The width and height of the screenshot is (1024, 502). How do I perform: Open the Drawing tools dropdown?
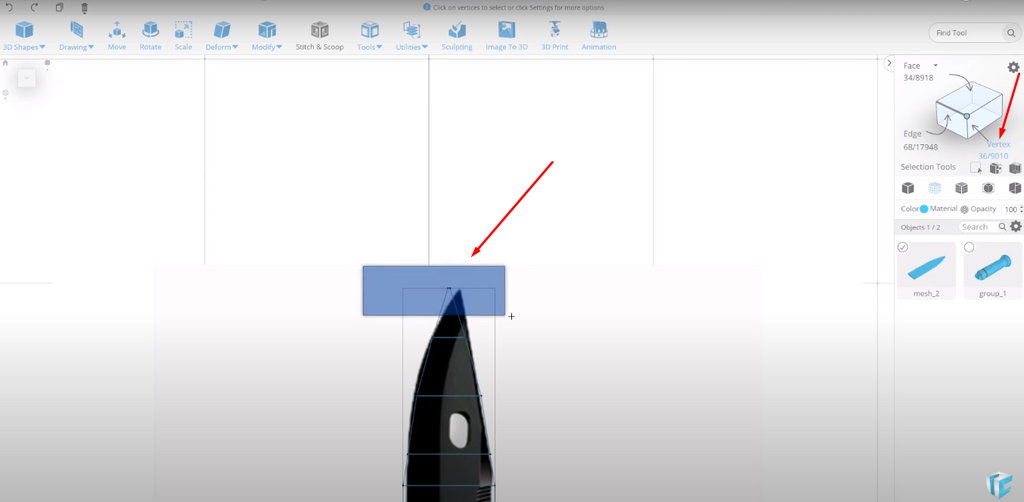pyautogui.click(x=76, y=36)
